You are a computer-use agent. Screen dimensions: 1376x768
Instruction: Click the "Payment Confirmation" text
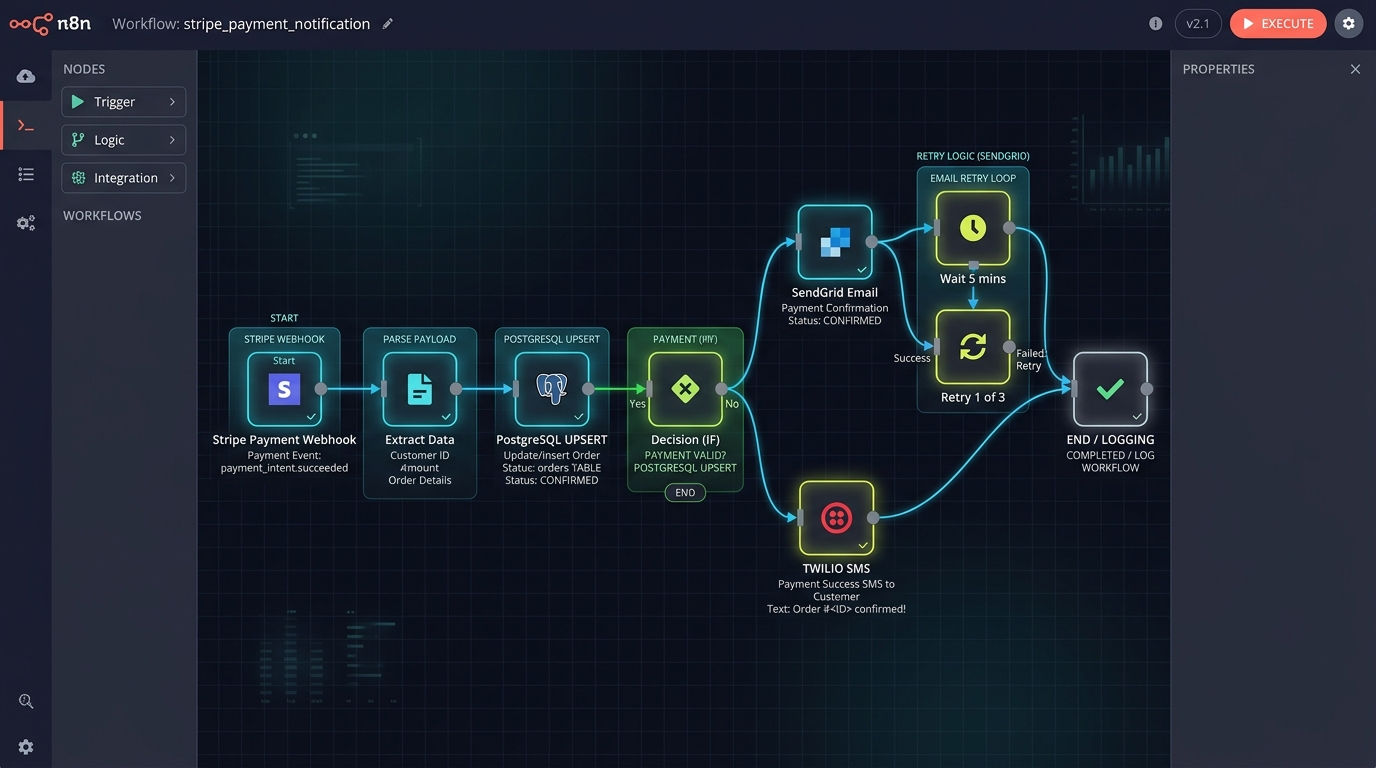(835, 308)
